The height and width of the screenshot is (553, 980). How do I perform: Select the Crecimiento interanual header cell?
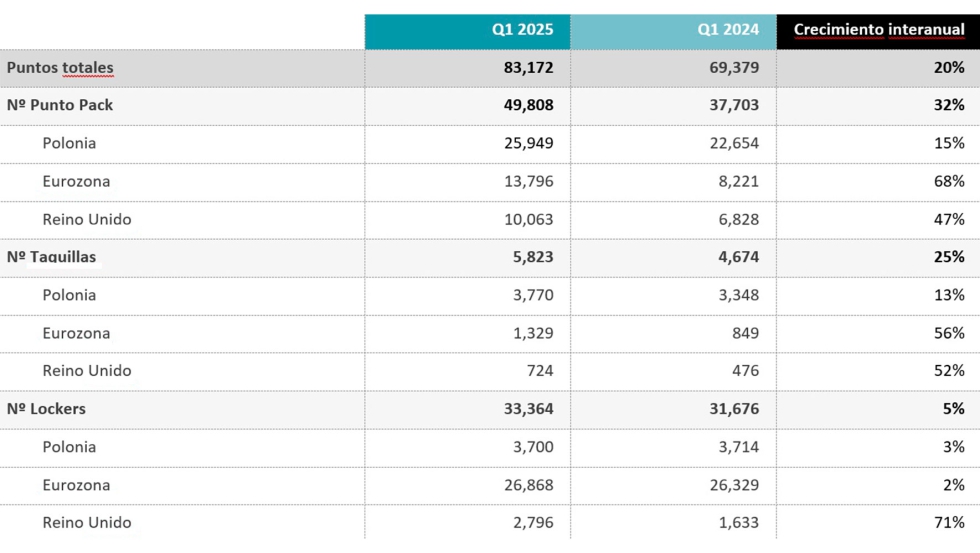[878, 30]
